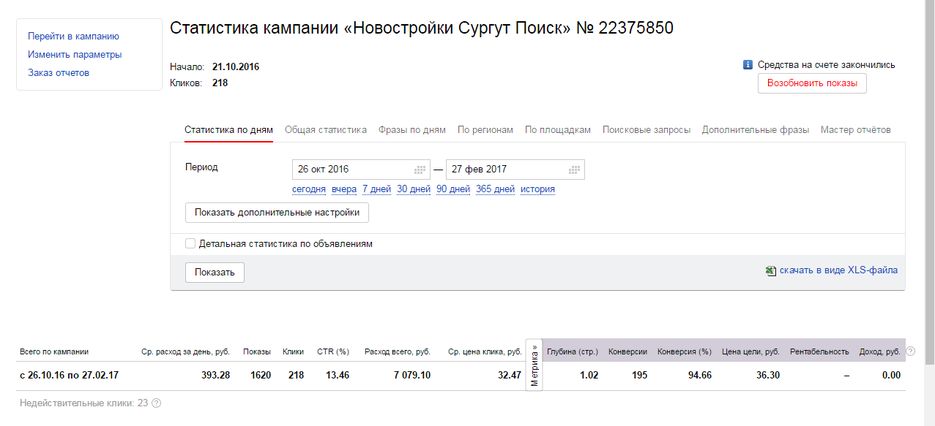Enable Детальная статистика по объявлениям checkbox
Image resolution: width=935 pixels, height=426 pixels.
coord(190,243)
